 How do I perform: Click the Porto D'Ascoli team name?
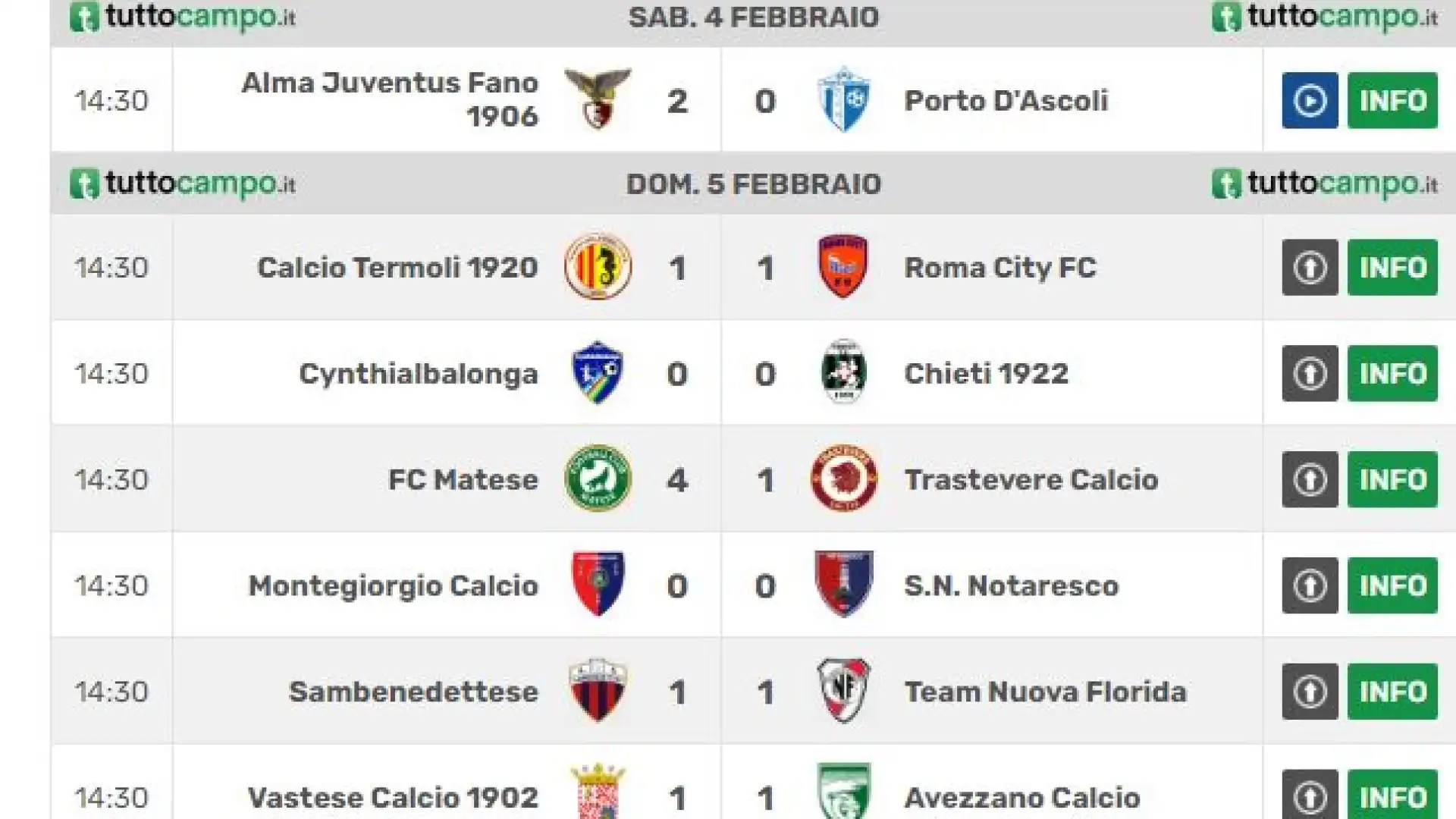click(x=1006, y=100)
